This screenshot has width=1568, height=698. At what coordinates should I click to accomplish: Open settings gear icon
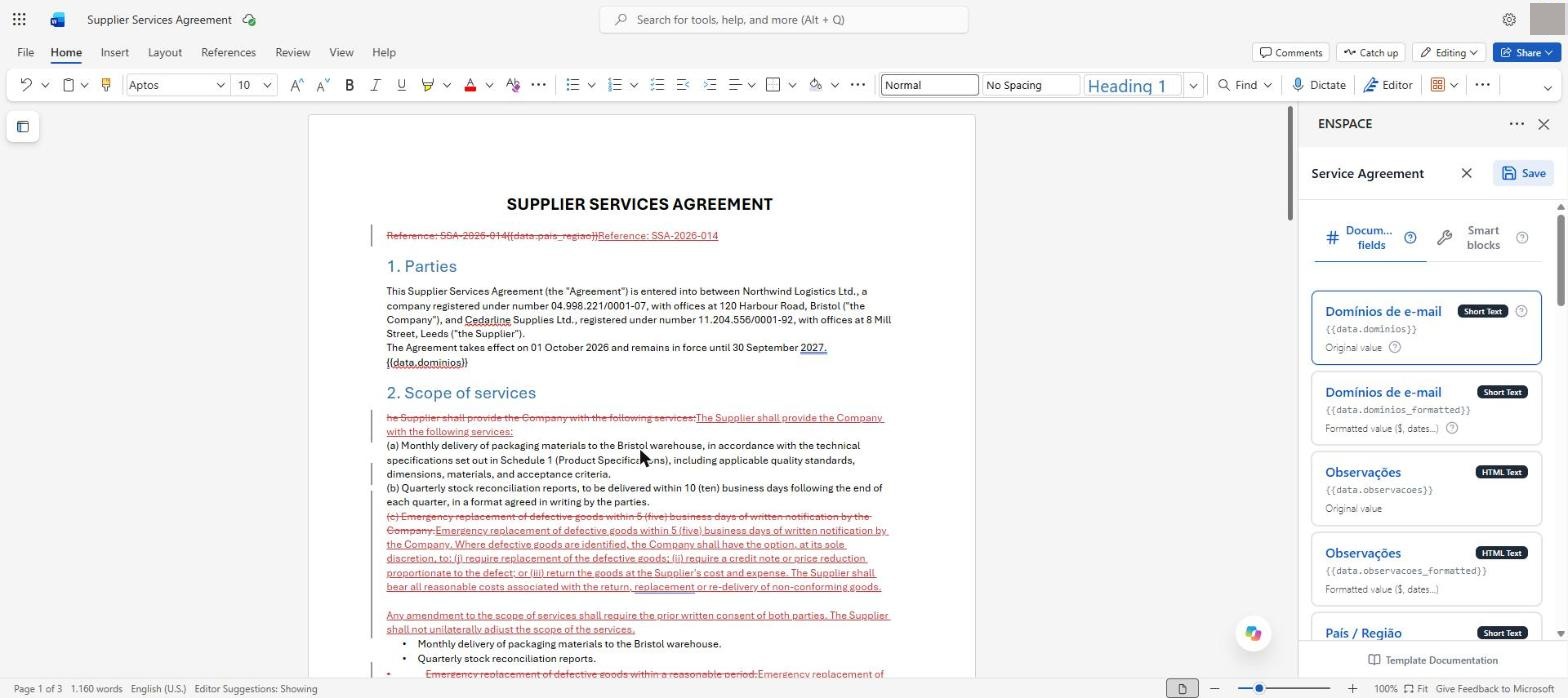click(1509, 19)
